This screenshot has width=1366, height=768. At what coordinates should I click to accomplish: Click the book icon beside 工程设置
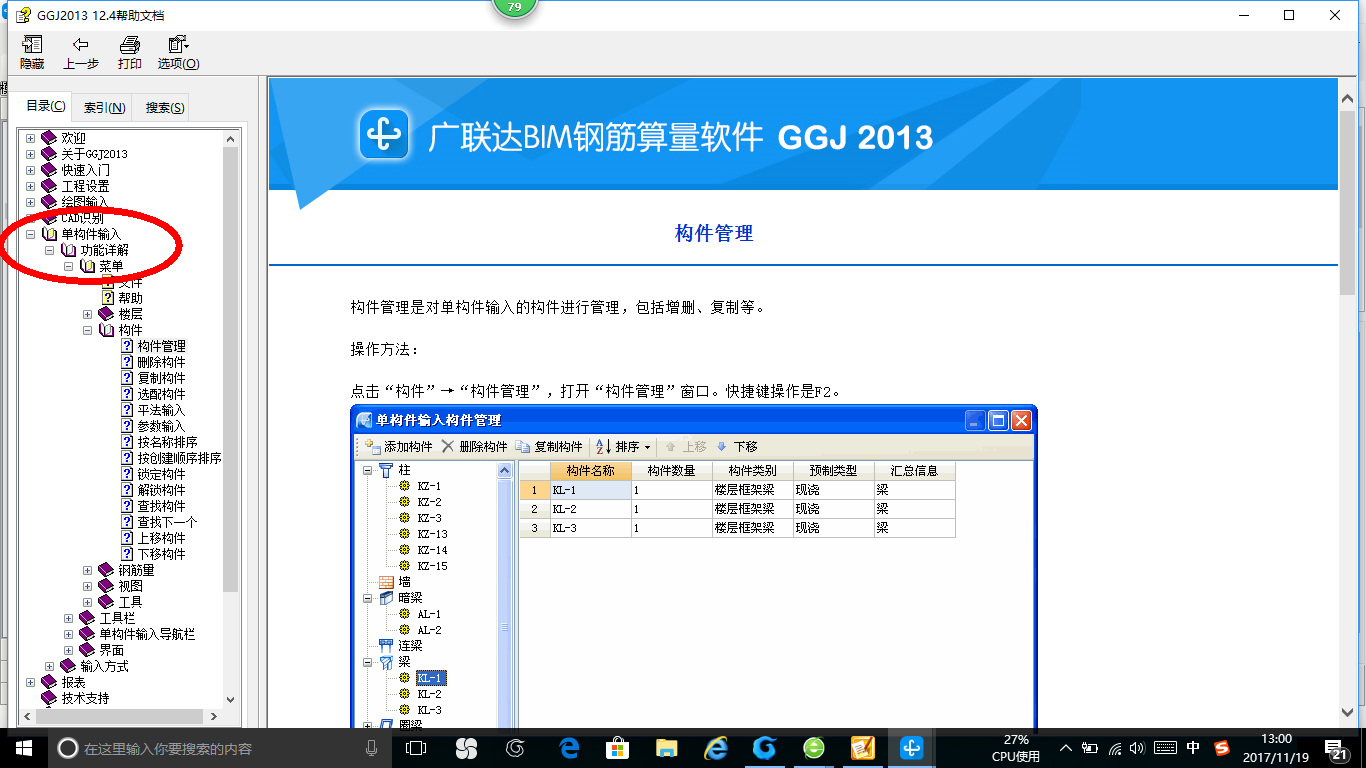tap(49, 186)
